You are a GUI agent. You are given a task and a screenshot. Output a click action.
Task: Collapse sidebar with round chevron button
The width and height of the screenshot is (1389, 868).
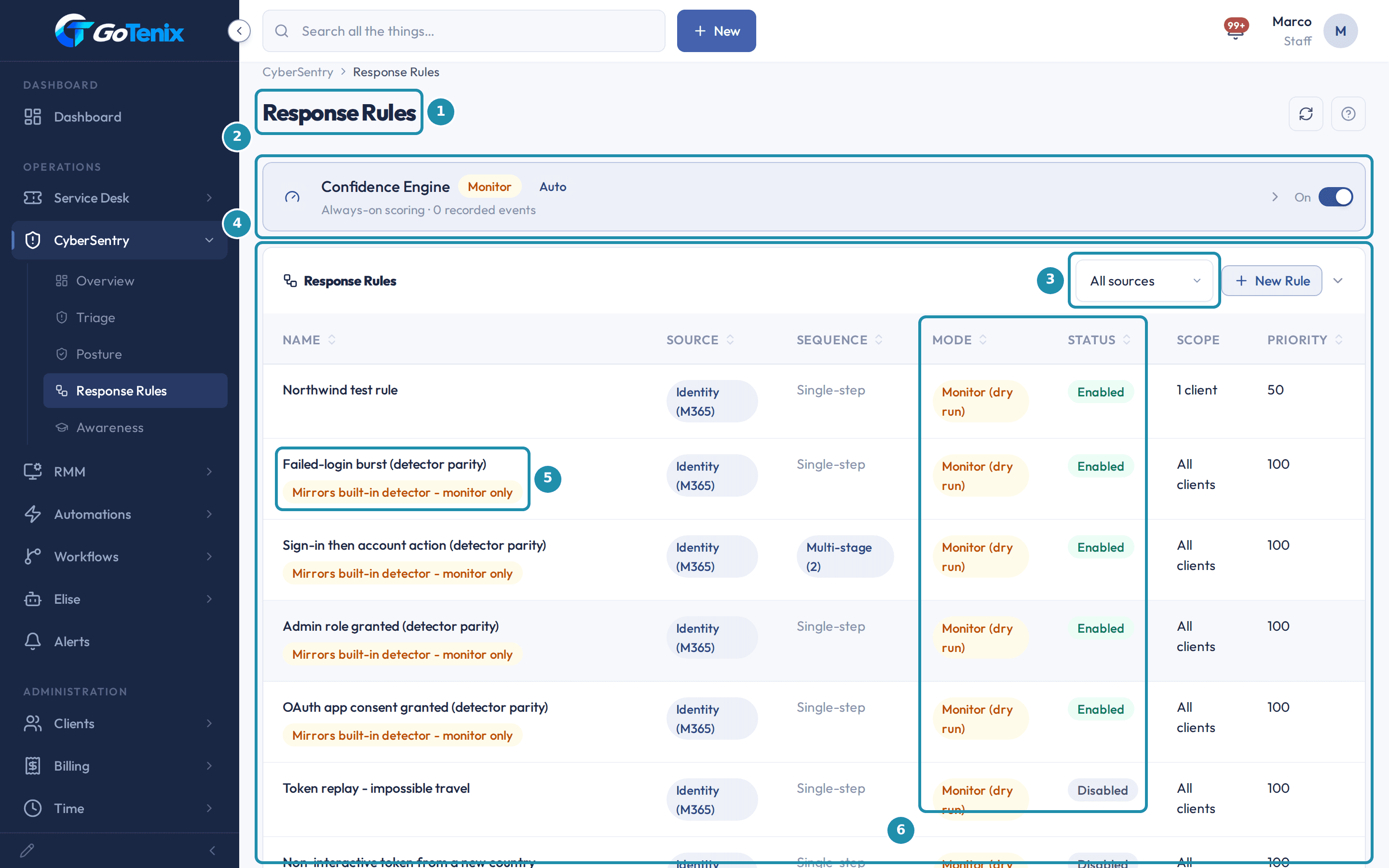pyautogui.click(x=239, y=31)
